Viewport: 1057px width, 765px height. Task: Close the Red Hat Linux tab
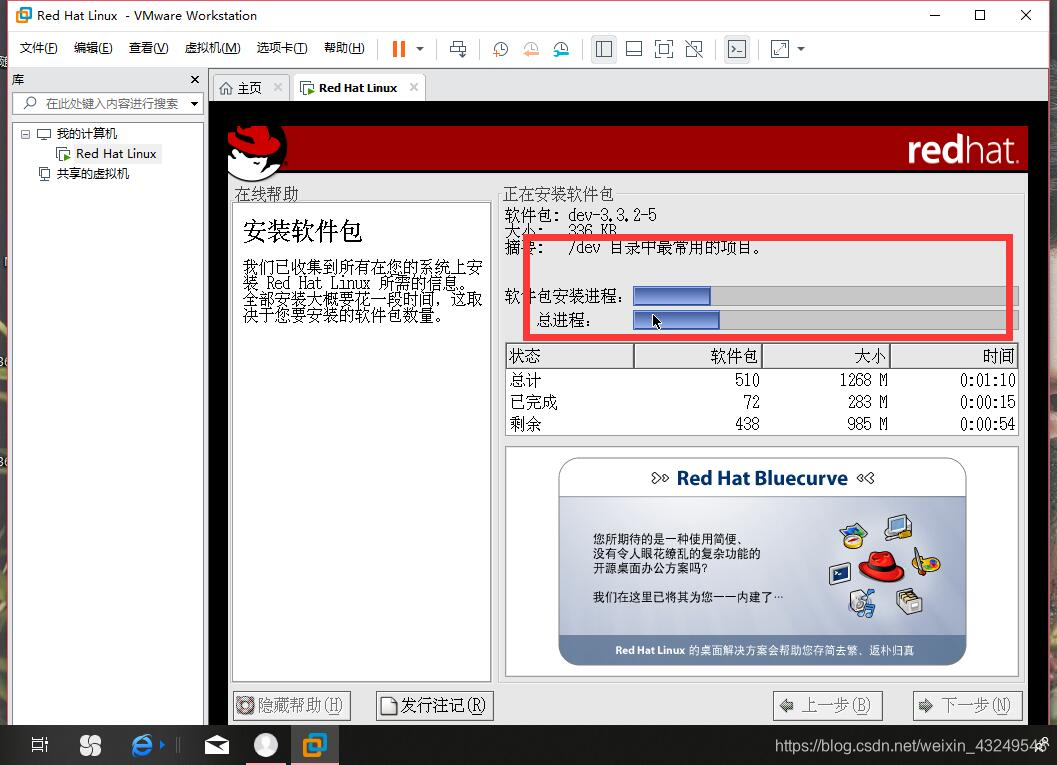[x=414, y=87]
